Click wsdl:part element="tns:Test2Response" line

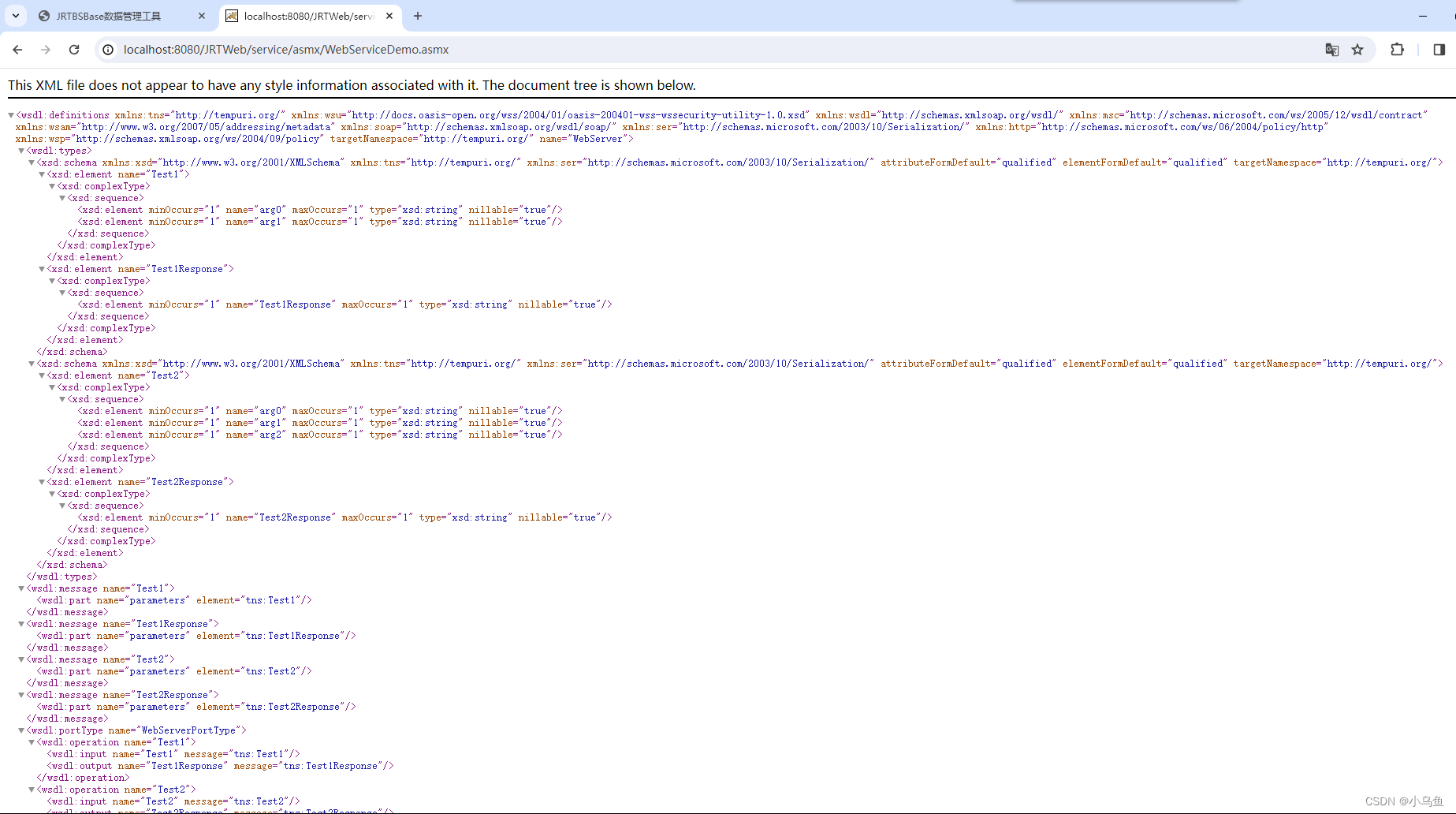click(196, 707)
